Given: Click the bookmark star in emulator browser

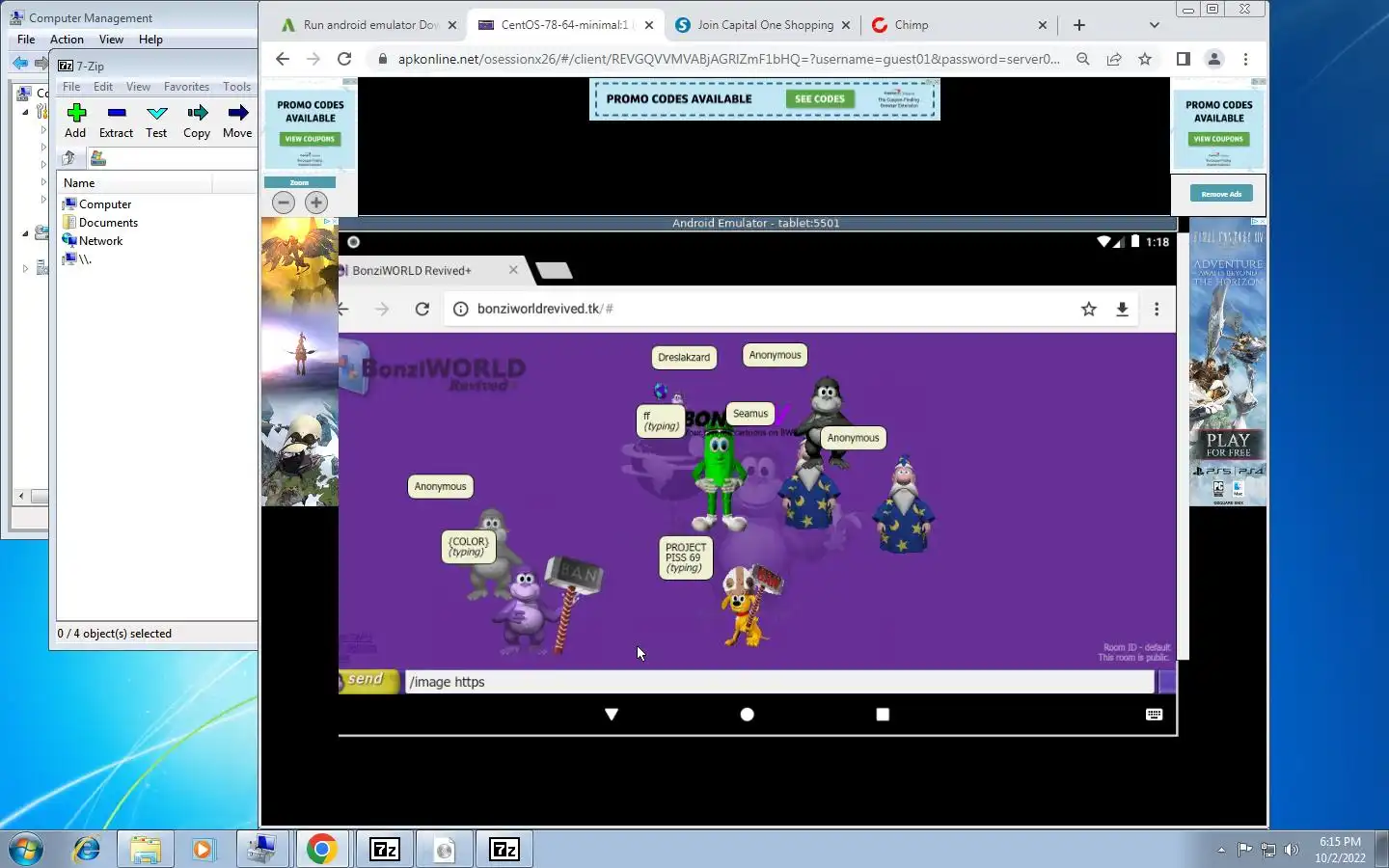Looking at the screenshot, I should pos(1089,309).
